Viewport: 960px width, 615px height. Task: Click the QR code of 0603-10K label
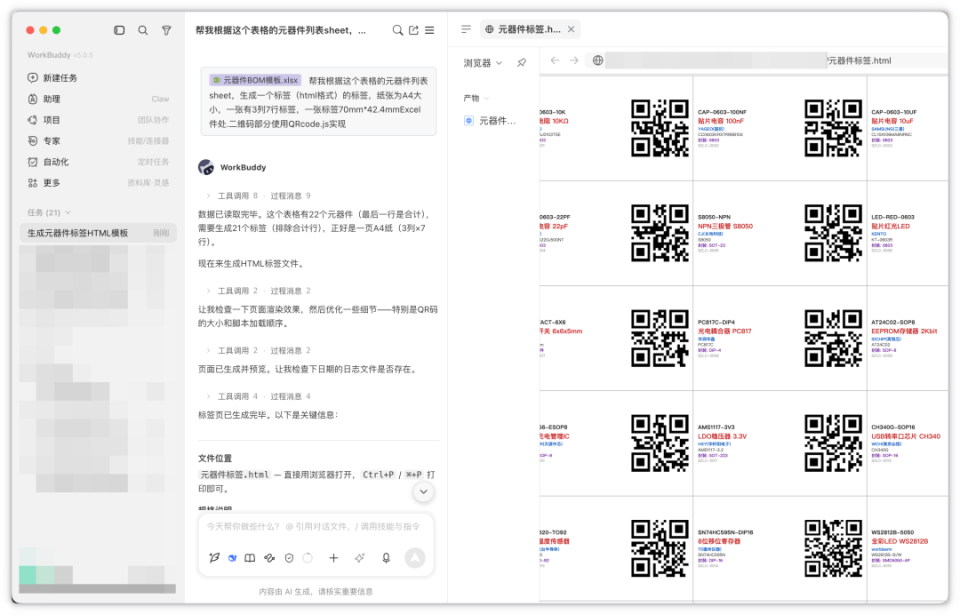[x=660, y=128]
